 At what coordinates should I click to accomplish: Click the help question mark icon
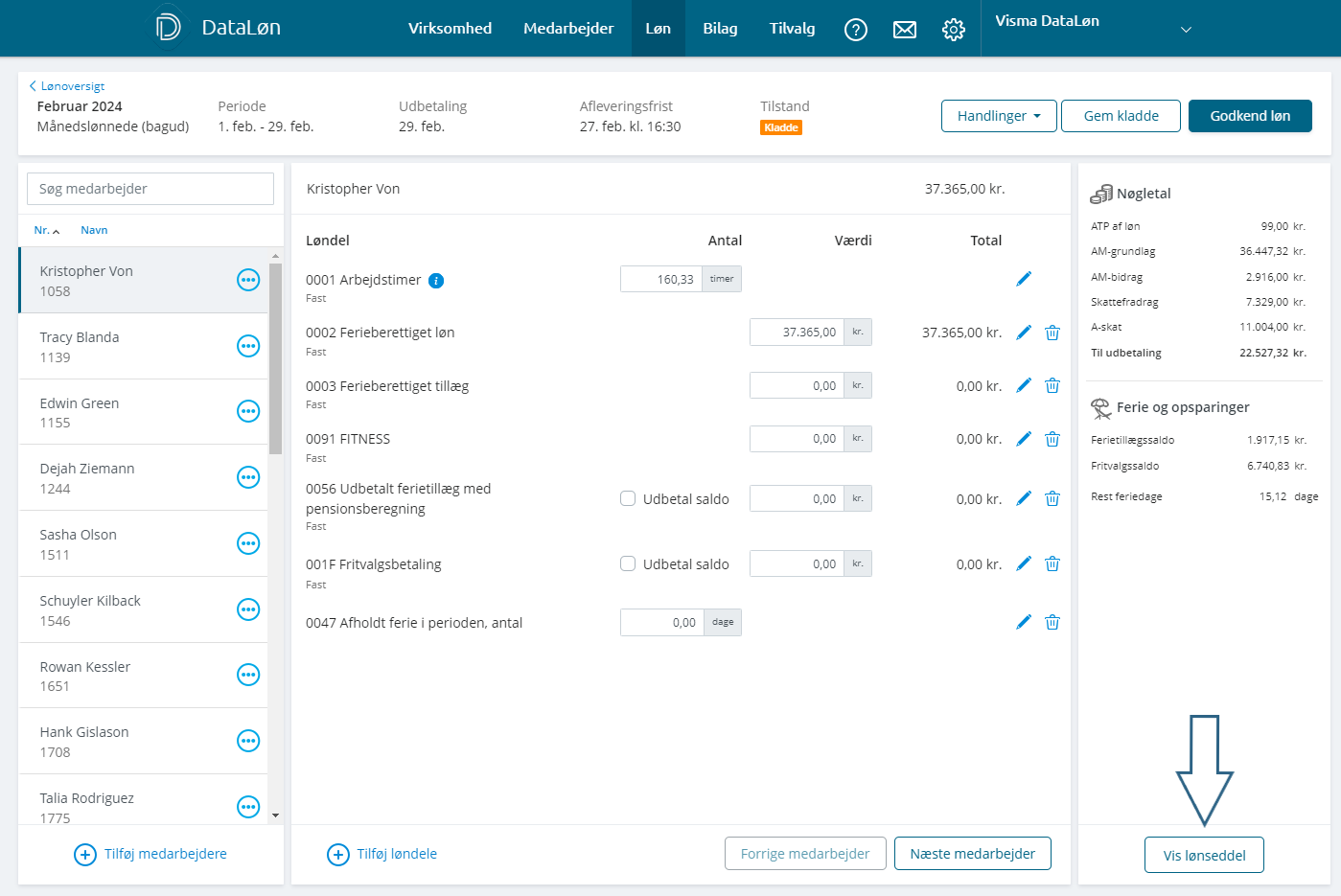855,30
